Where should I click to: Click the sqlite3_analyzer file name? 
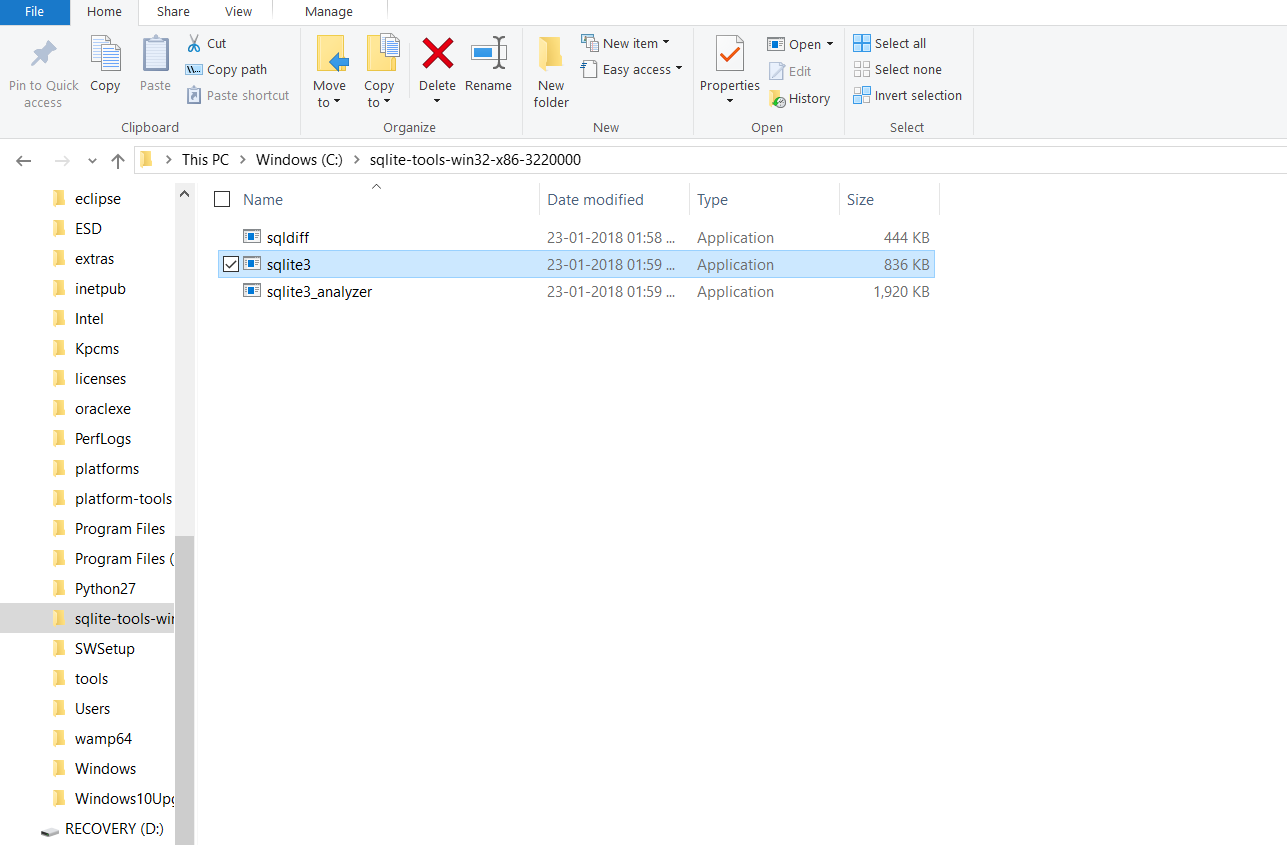tap(319, 291)
